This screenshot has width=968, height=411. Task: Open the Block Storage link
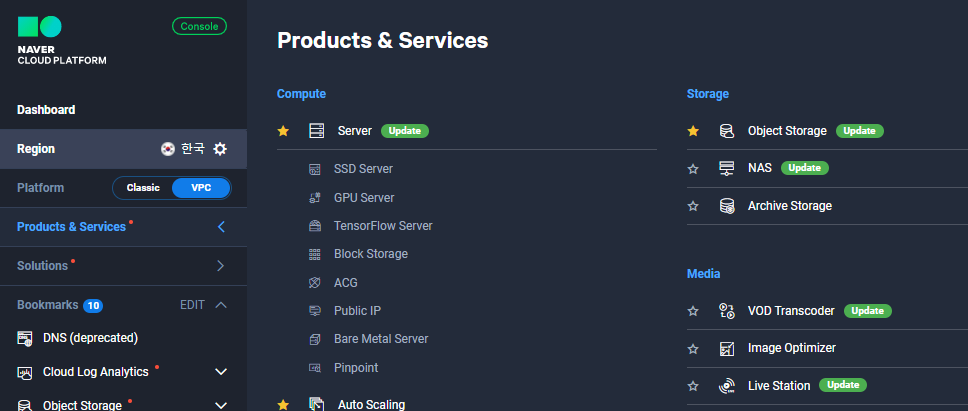(371, 254)
